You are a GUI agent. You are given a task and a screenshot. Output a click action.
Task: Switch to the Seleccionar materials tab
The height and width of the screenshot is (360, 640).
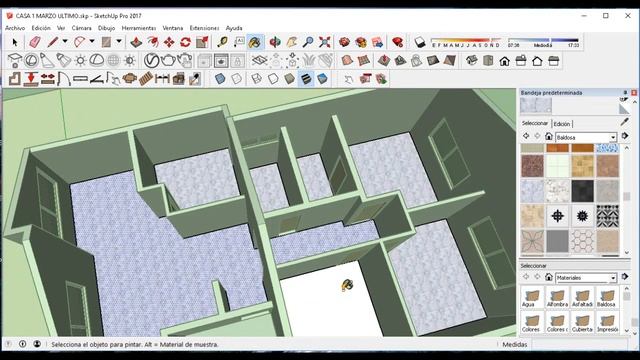535,123
